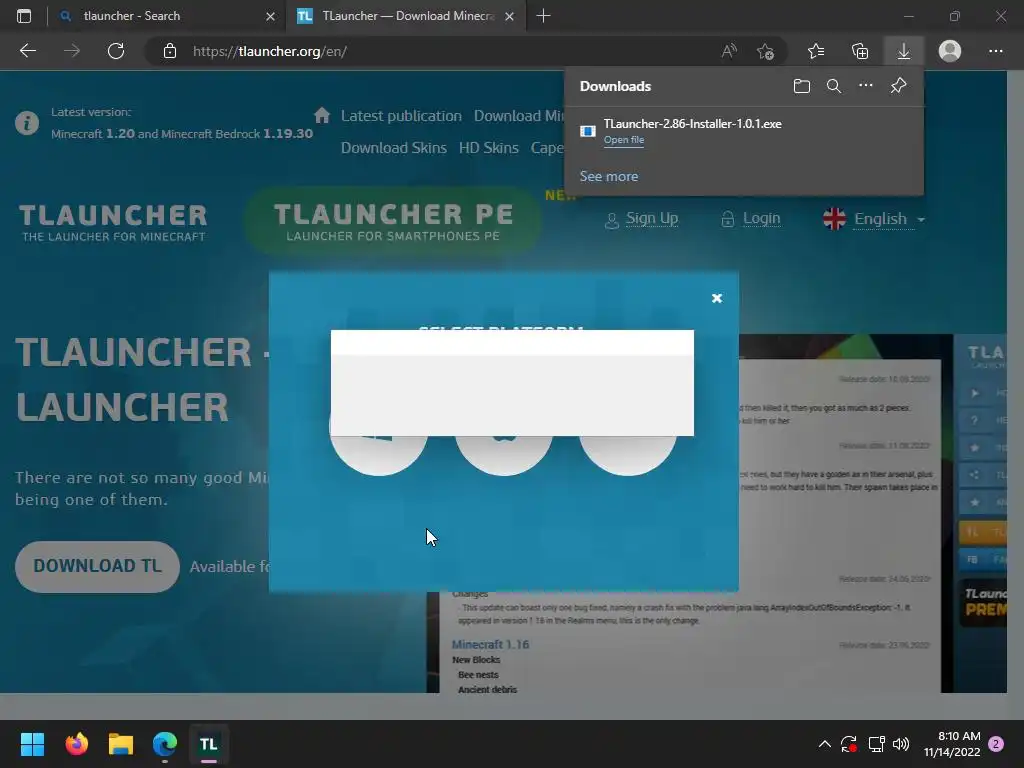Open vertical tabs action menu
The width and height of the screenshot is (1024, 768).
(x=24, y=16)
